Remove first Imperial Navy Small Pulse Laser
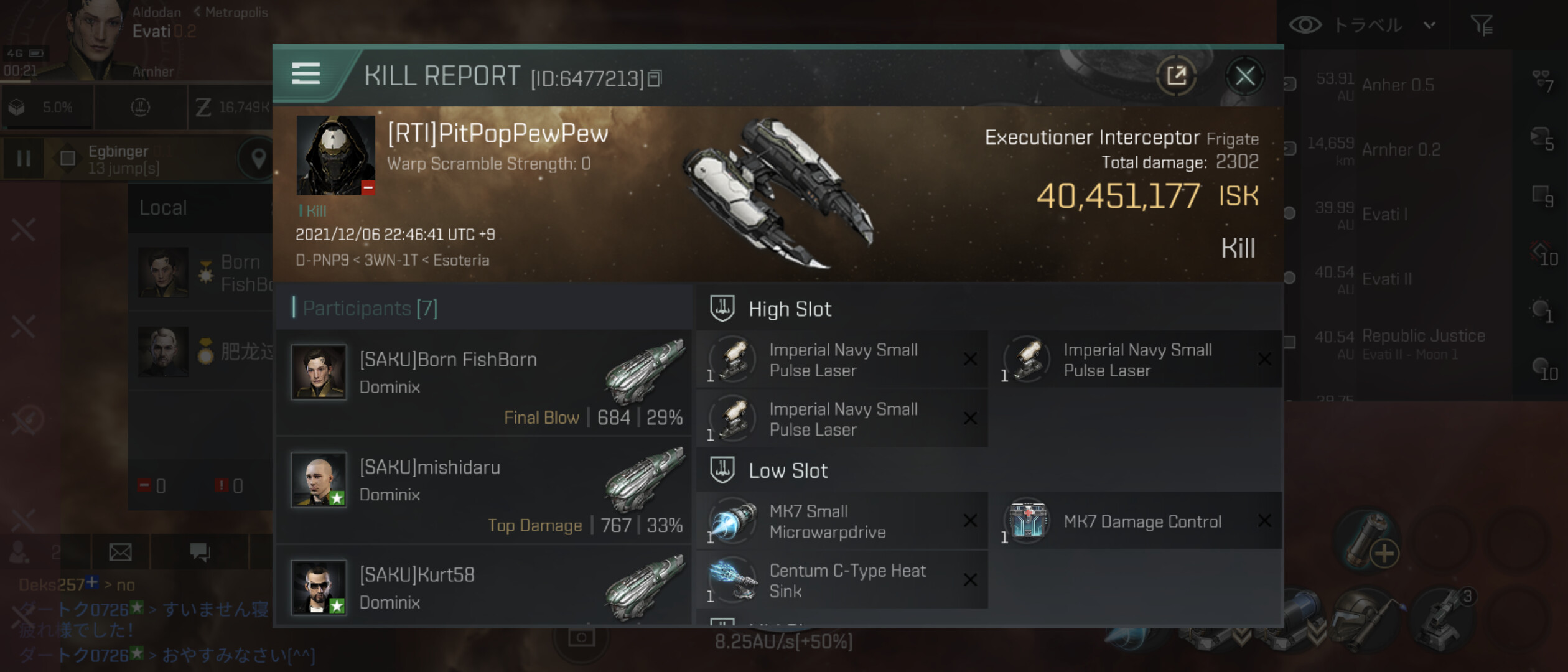Viewport: 1568px width, 672px height. coord(969,359)
